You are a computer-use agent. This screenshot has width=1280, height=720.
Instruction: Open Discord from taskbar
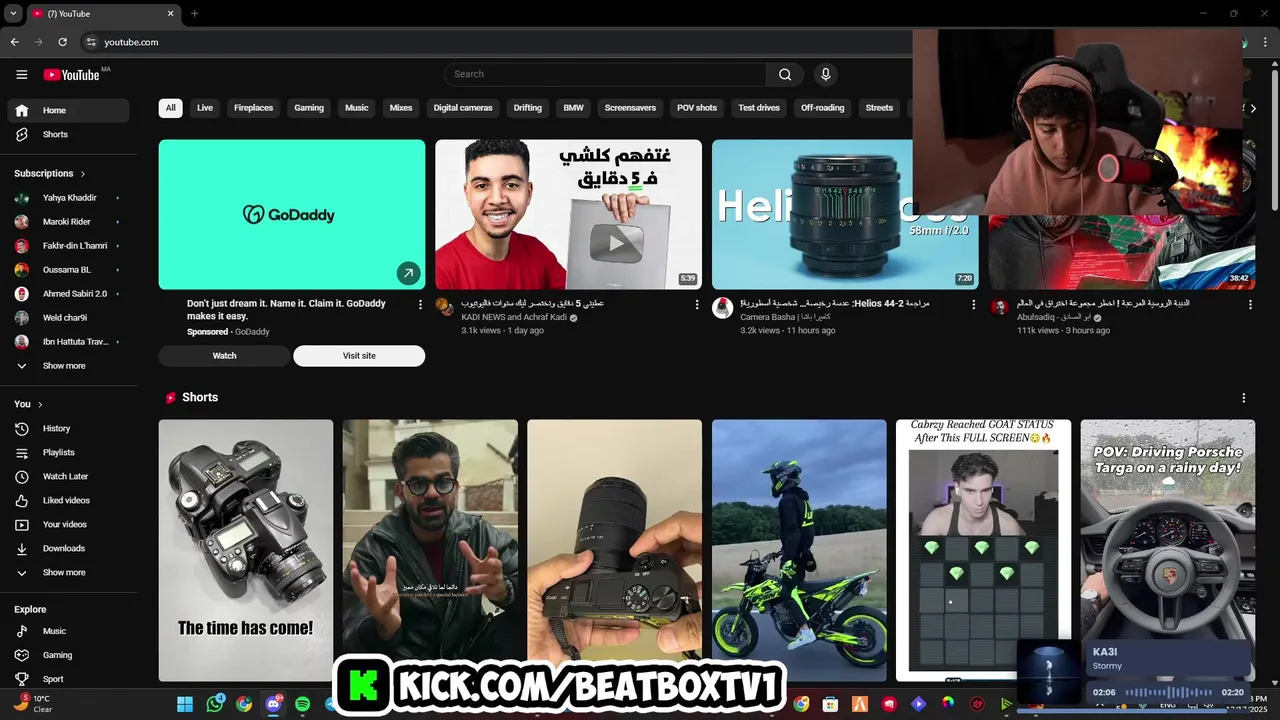click(273, 704)
